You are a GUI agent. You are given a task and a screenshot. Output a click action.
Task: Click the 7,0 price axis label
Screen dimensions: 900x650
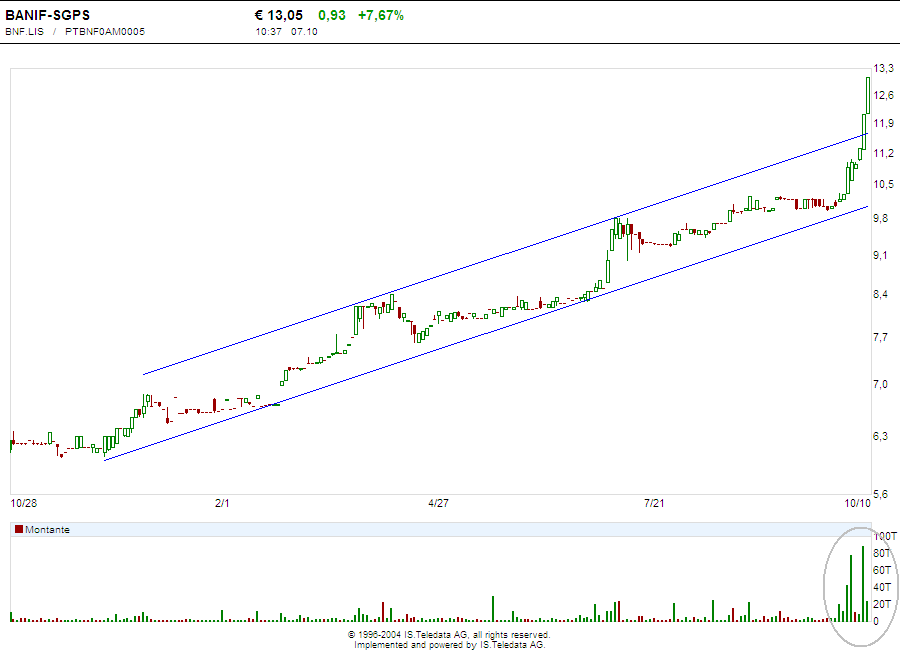point(880,384)
